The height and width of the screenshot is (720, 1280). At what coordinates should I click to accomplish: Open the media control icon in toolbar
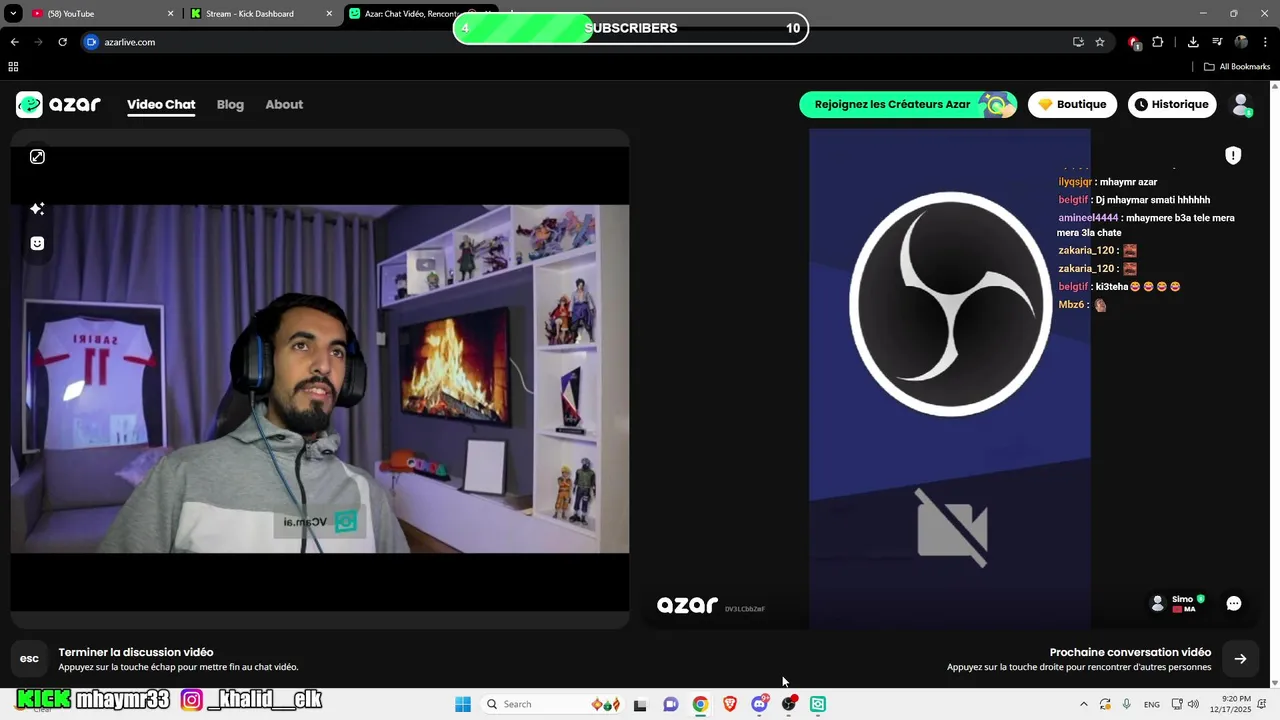point(1217,42)
